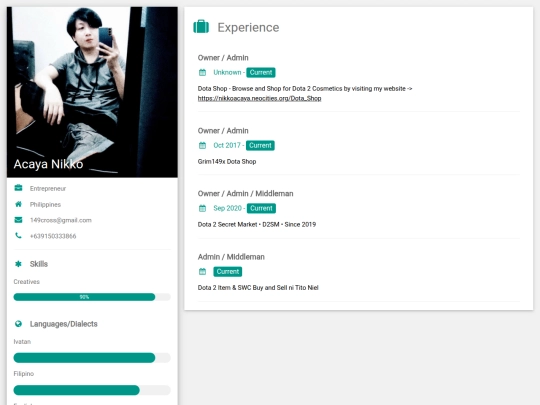This screenshot has height=405, width=540.
Task: Click the home icon beside Philippines
Action: [18, 204]
